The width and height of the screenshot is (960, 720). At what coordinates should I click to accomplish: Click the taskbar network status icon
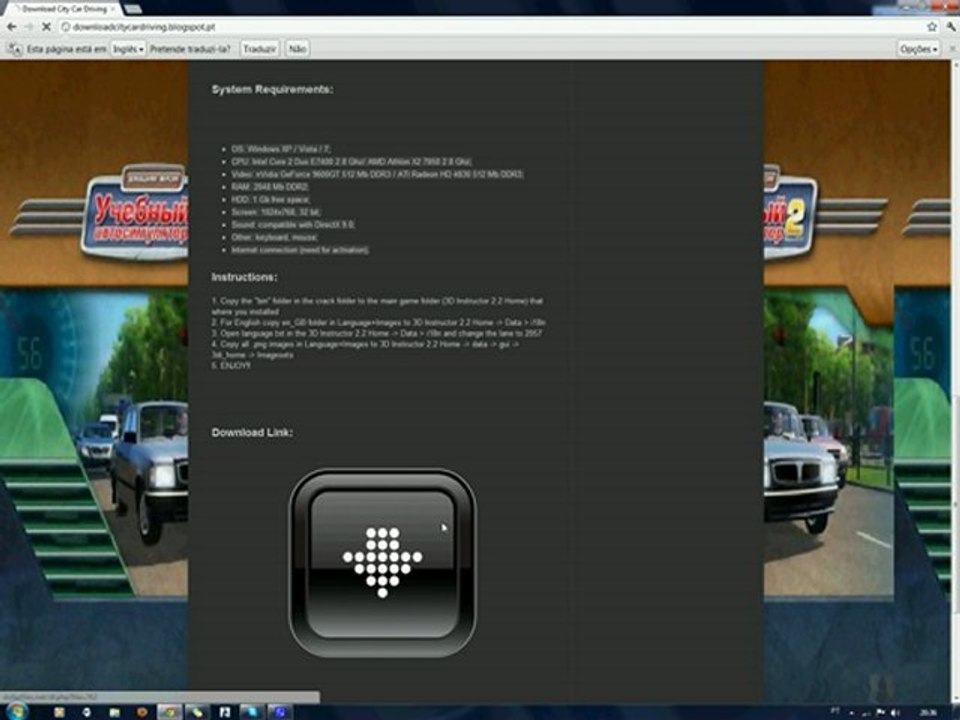click(x=866, y=713)
